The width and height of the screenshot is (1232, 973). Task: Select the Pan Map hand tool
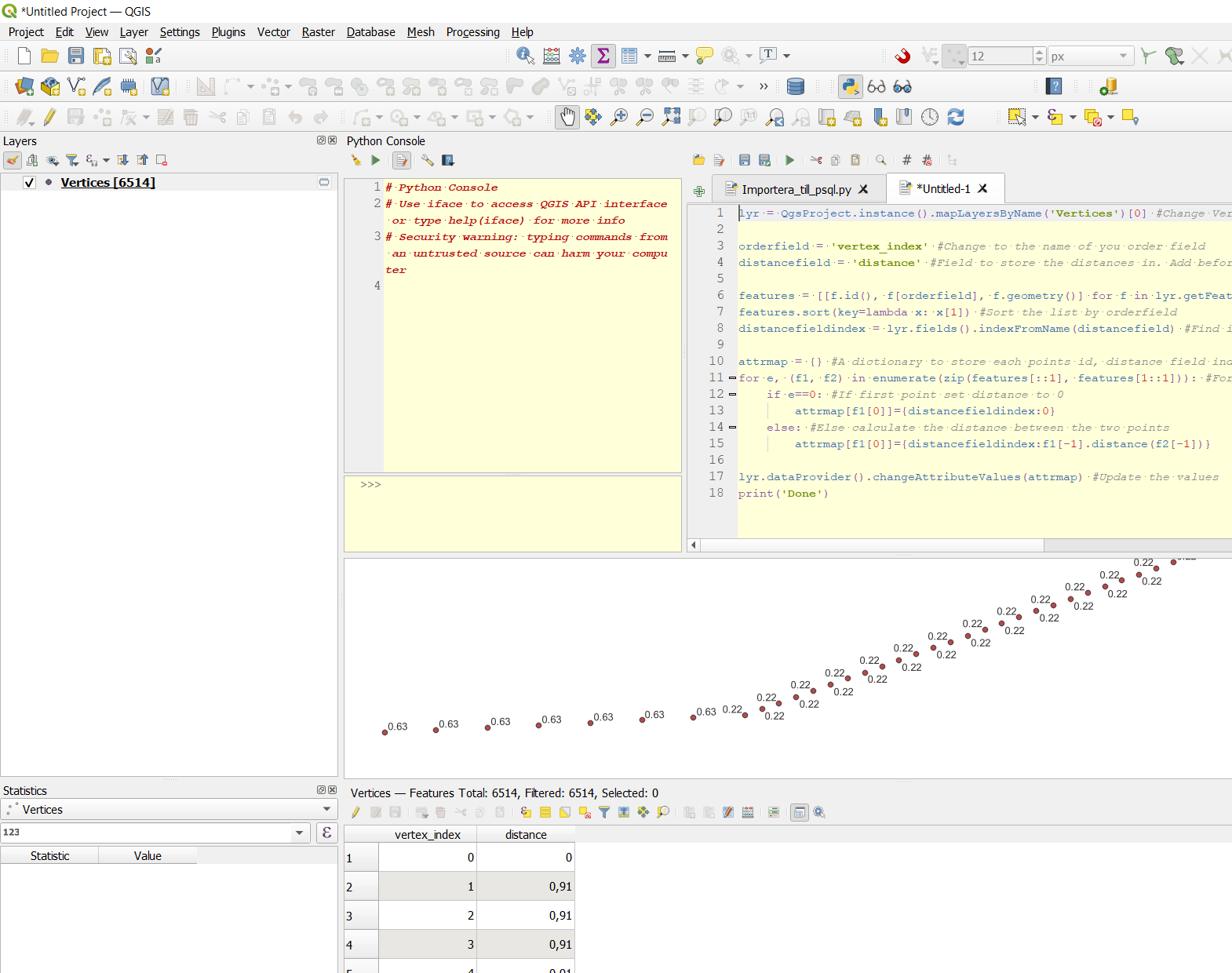(x=567, y=117)
